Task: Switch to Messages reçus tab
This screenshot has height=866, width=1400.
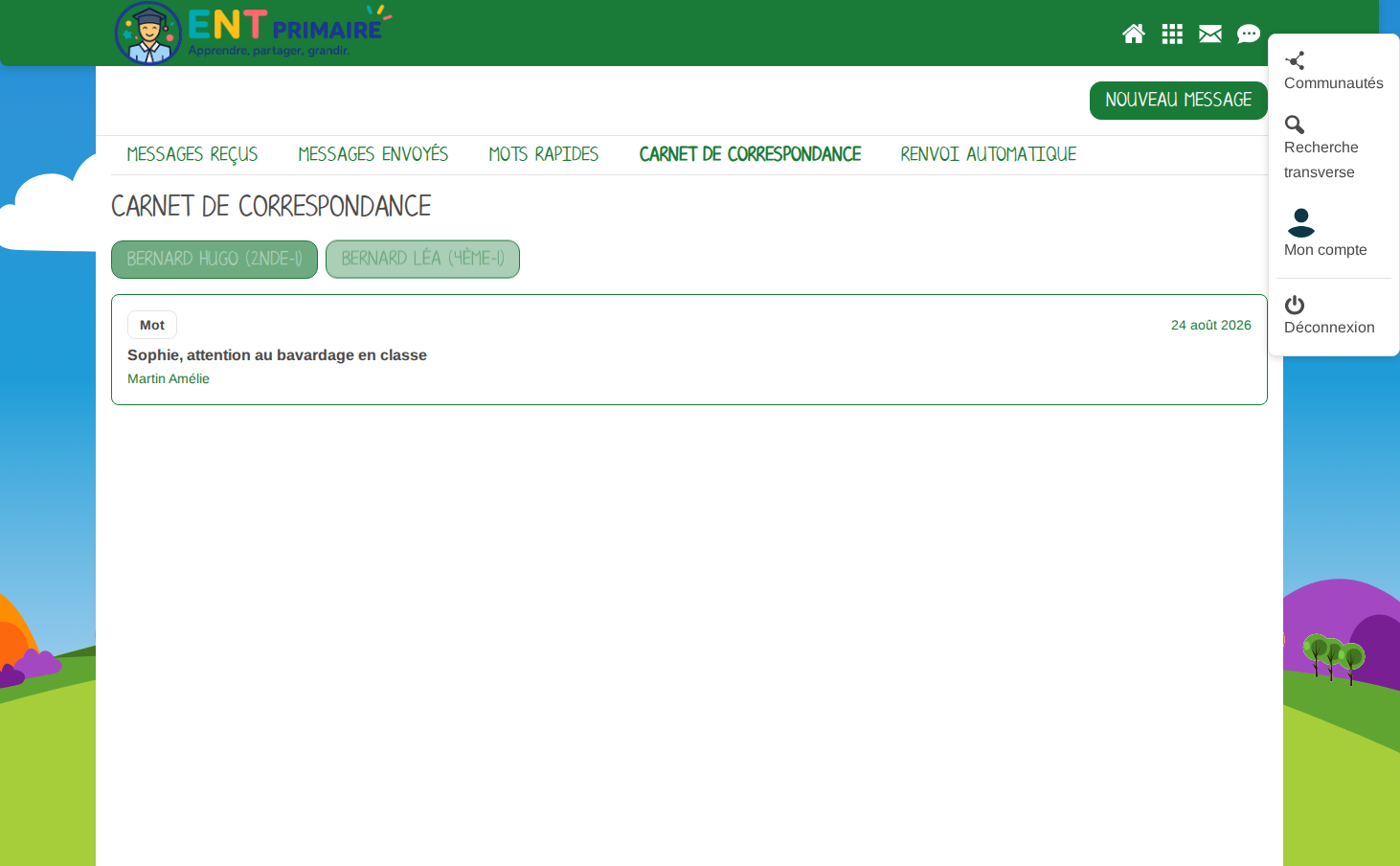Action: 192,154
